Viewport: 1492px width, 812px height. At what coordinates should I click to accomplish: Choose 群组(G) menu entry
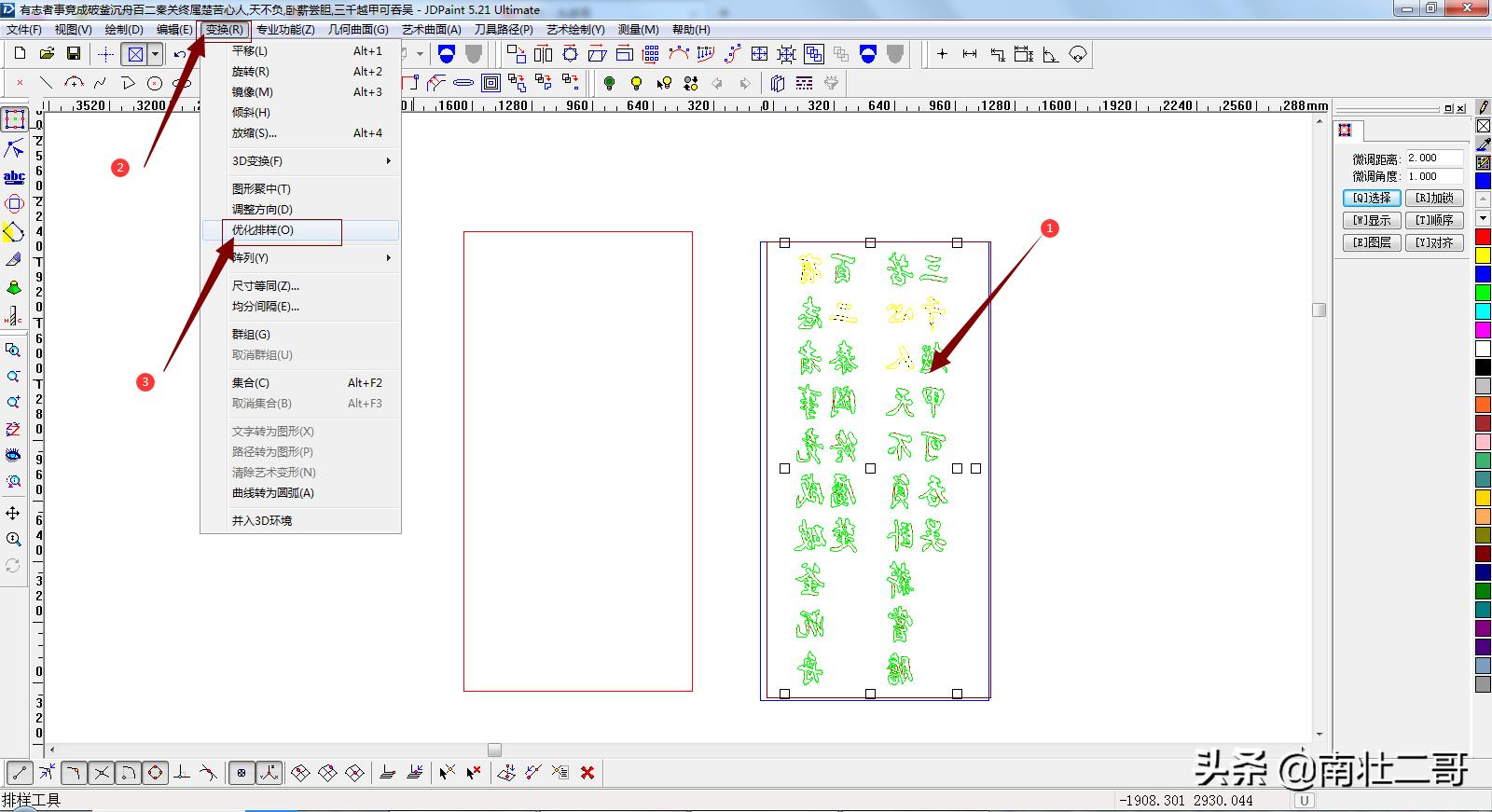click(x=301, y=334)
